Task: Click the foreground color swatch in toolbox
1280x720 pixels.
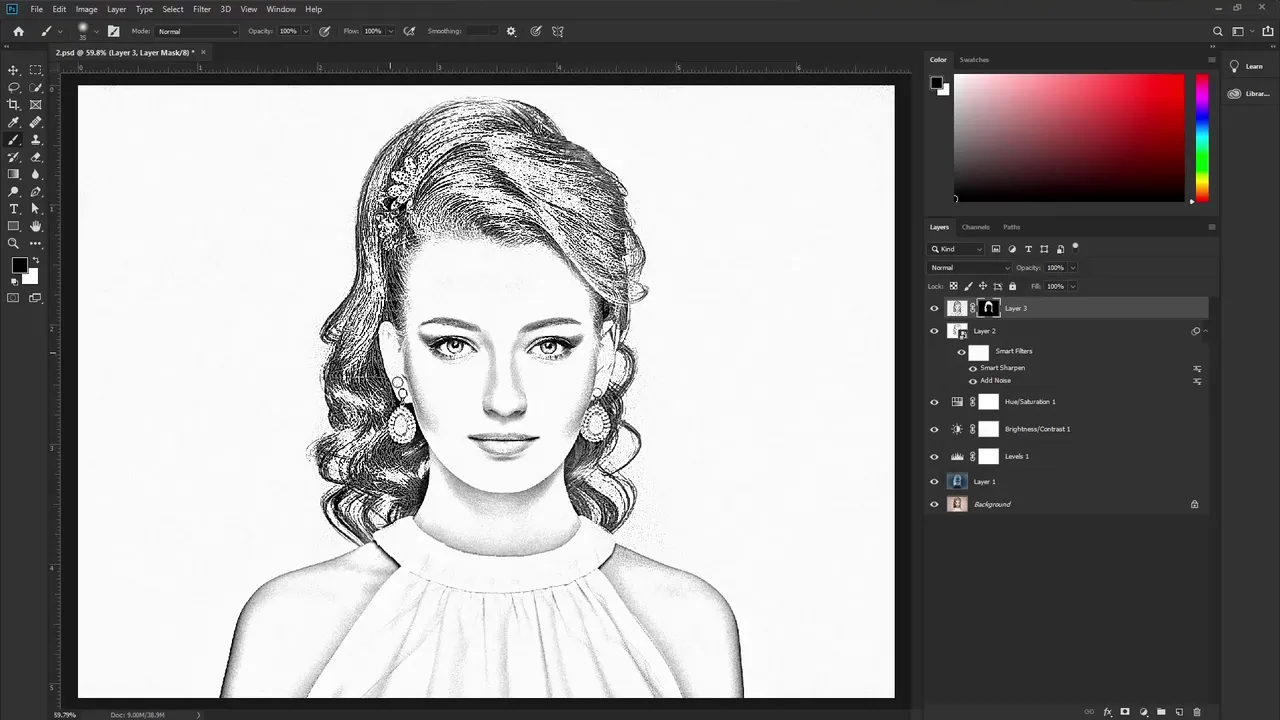Action: tap(19, 265)
